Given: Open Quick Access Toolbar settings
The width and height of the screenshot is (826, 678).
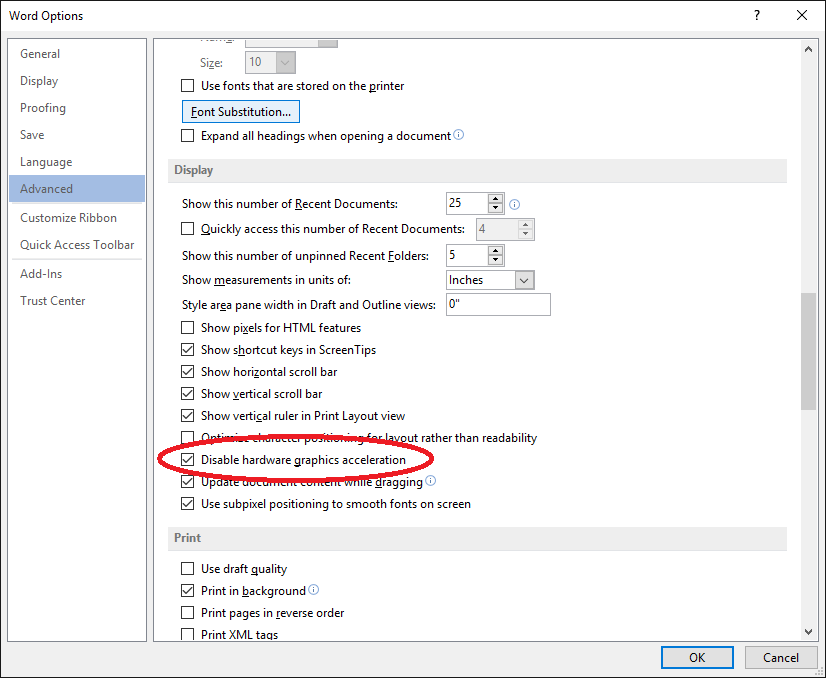Looking at the screenshot, I should click(77, 244).
